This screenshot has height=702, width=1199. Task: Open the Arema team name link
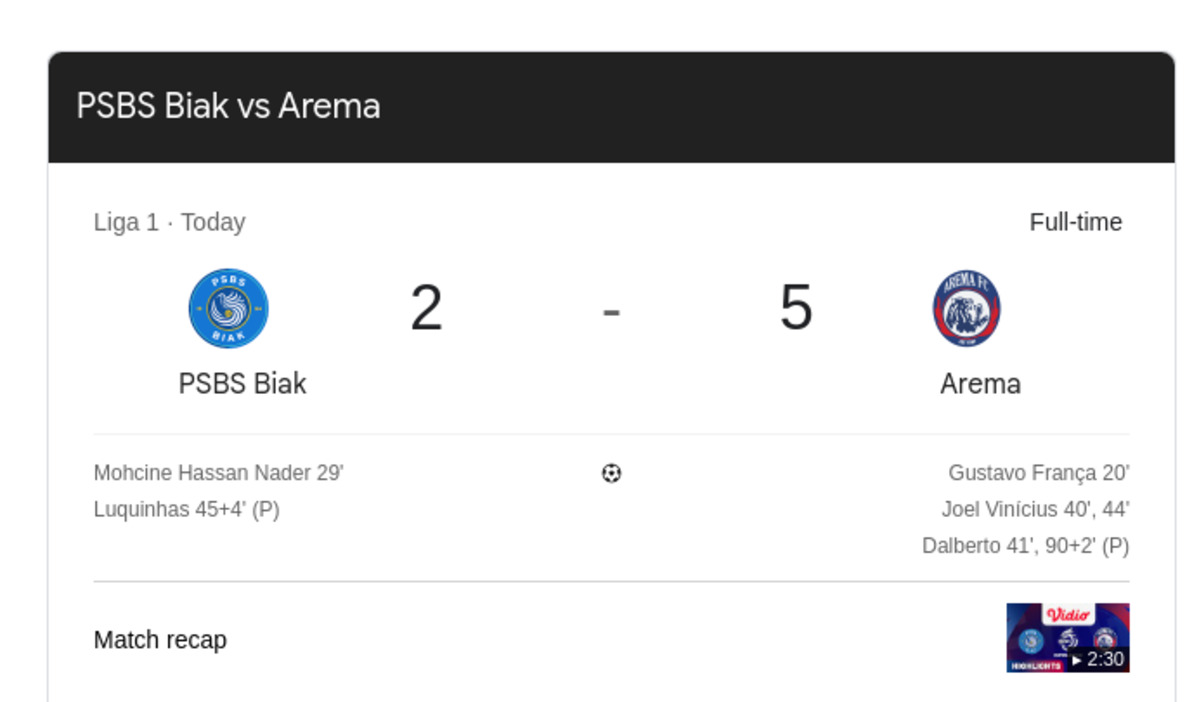pos(980,383)
